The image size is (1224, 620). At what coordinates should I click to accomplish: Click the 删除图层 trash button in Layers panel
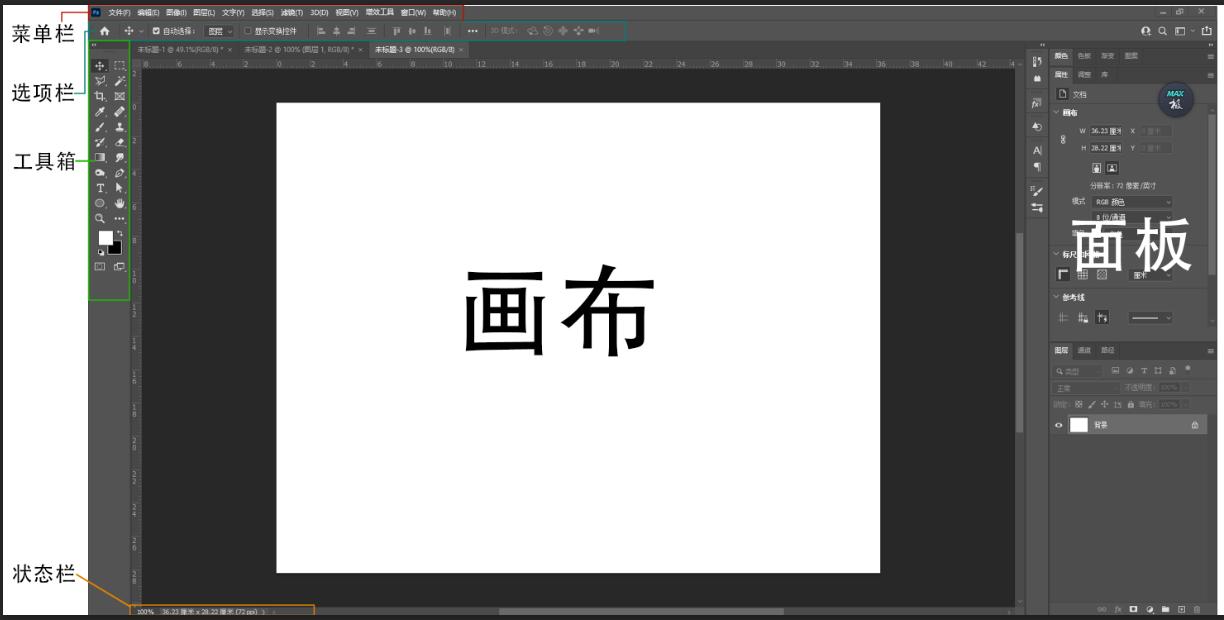coord(1196,609)
